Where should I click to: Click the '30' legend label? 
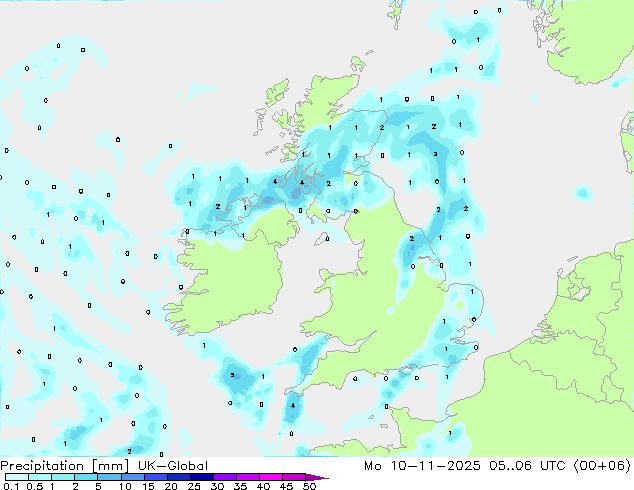(x=217, y=486)
